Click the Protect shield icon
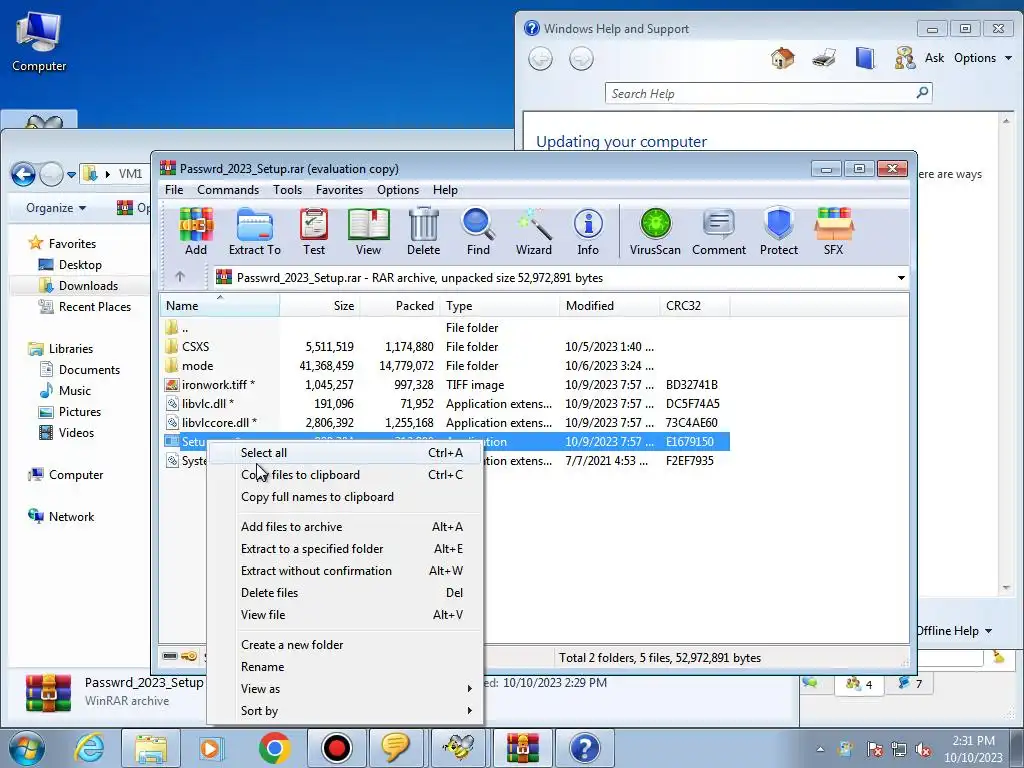The width and height of the screenshot is (1024, 768). click(x=778, y=231)
